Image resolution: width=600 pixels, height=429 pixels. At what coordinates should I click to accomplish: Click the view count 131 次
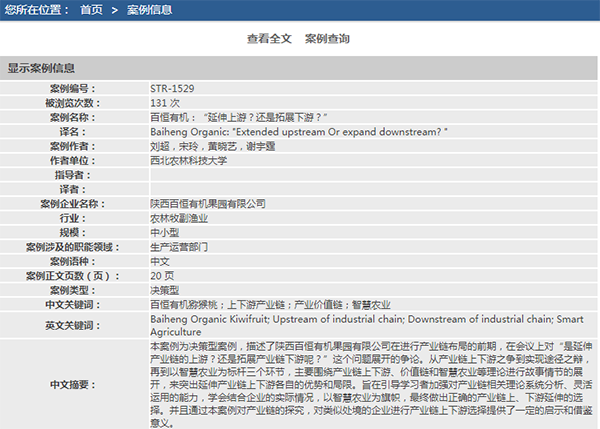[165, 103]
